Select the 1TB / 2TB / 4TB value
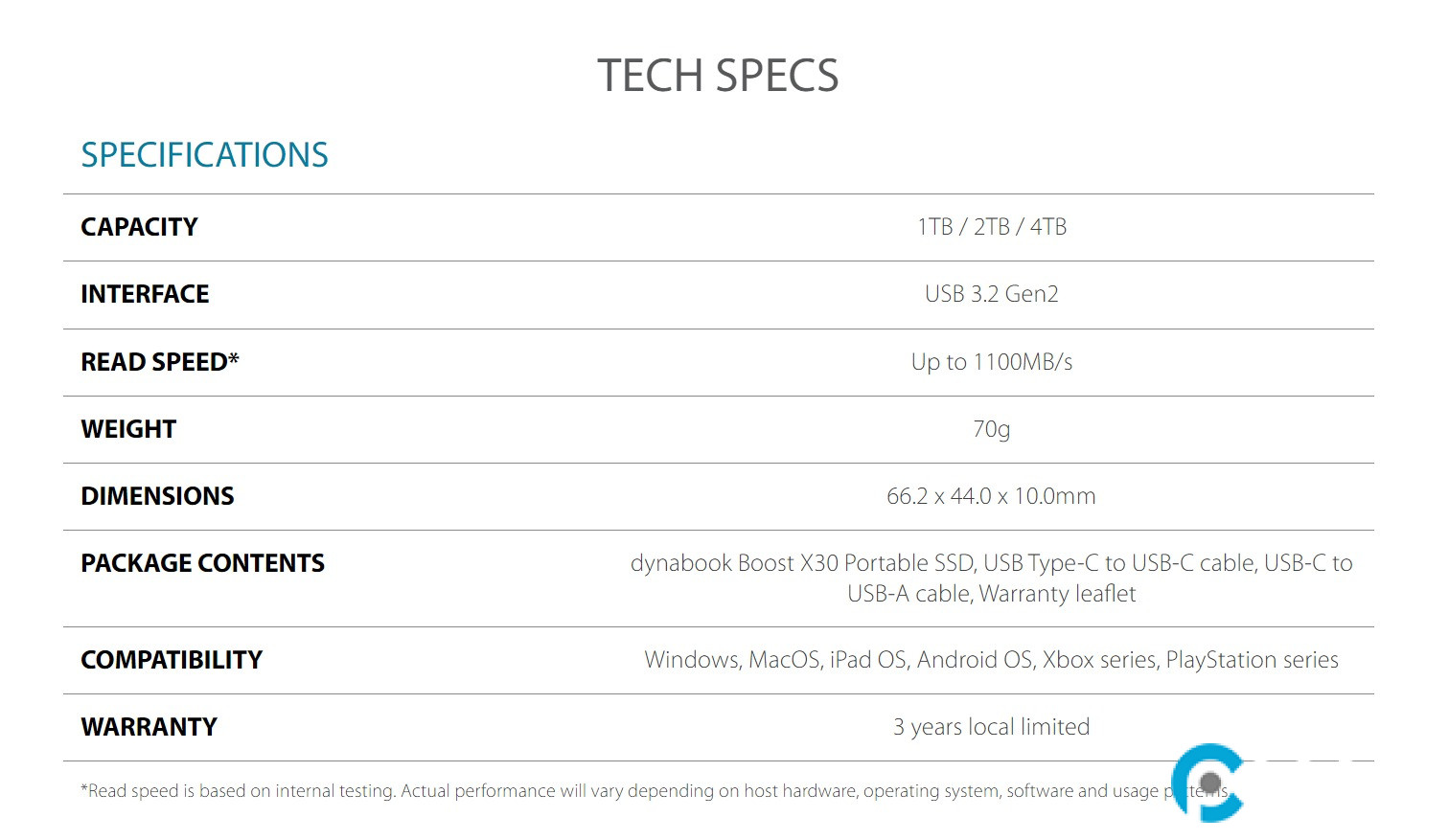Image resolution: width=1449 pixels, height=840 pixels. [x=991, y=227]
